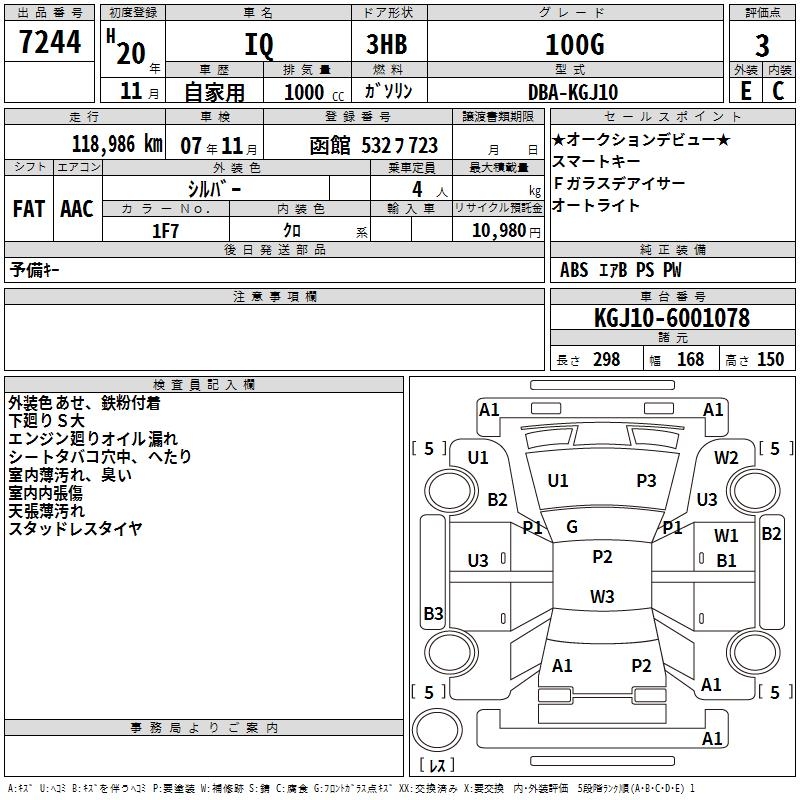Click the vehicle history 自家用

tap(214, 92)
